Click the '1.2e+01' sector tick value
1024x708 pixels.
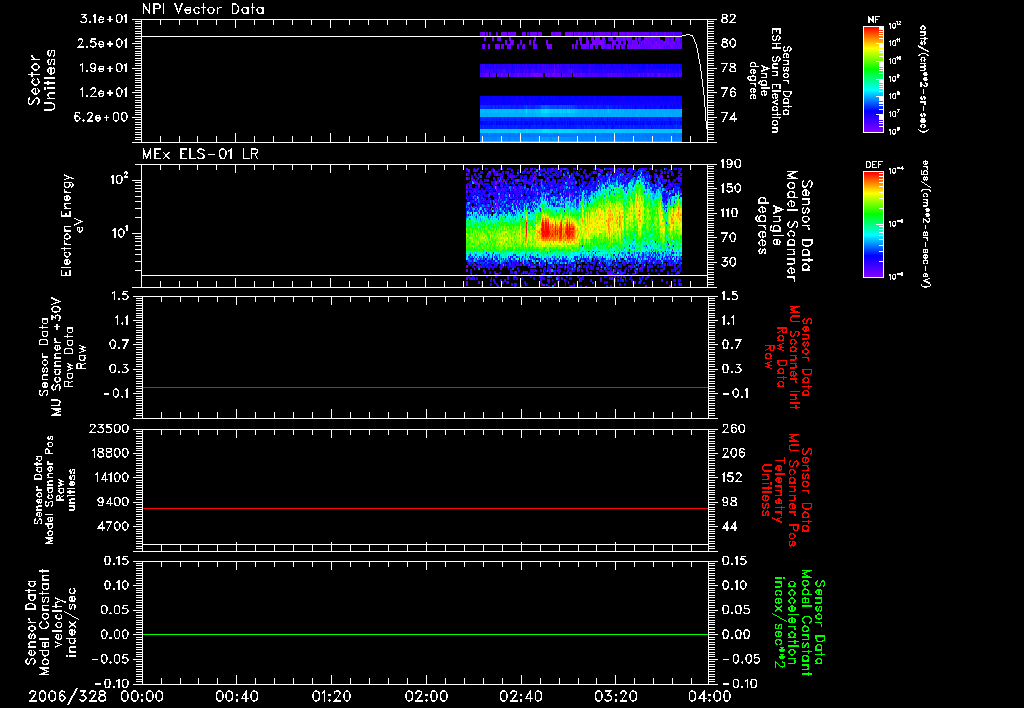(x=104, y=93)
